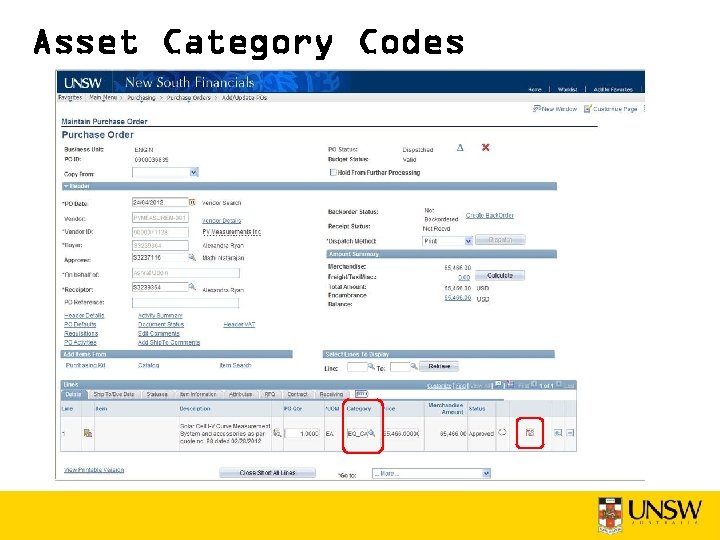Click the Lines grid zoom icon
This screenshot has height=540, width=720.
click(x=498, y=384)
